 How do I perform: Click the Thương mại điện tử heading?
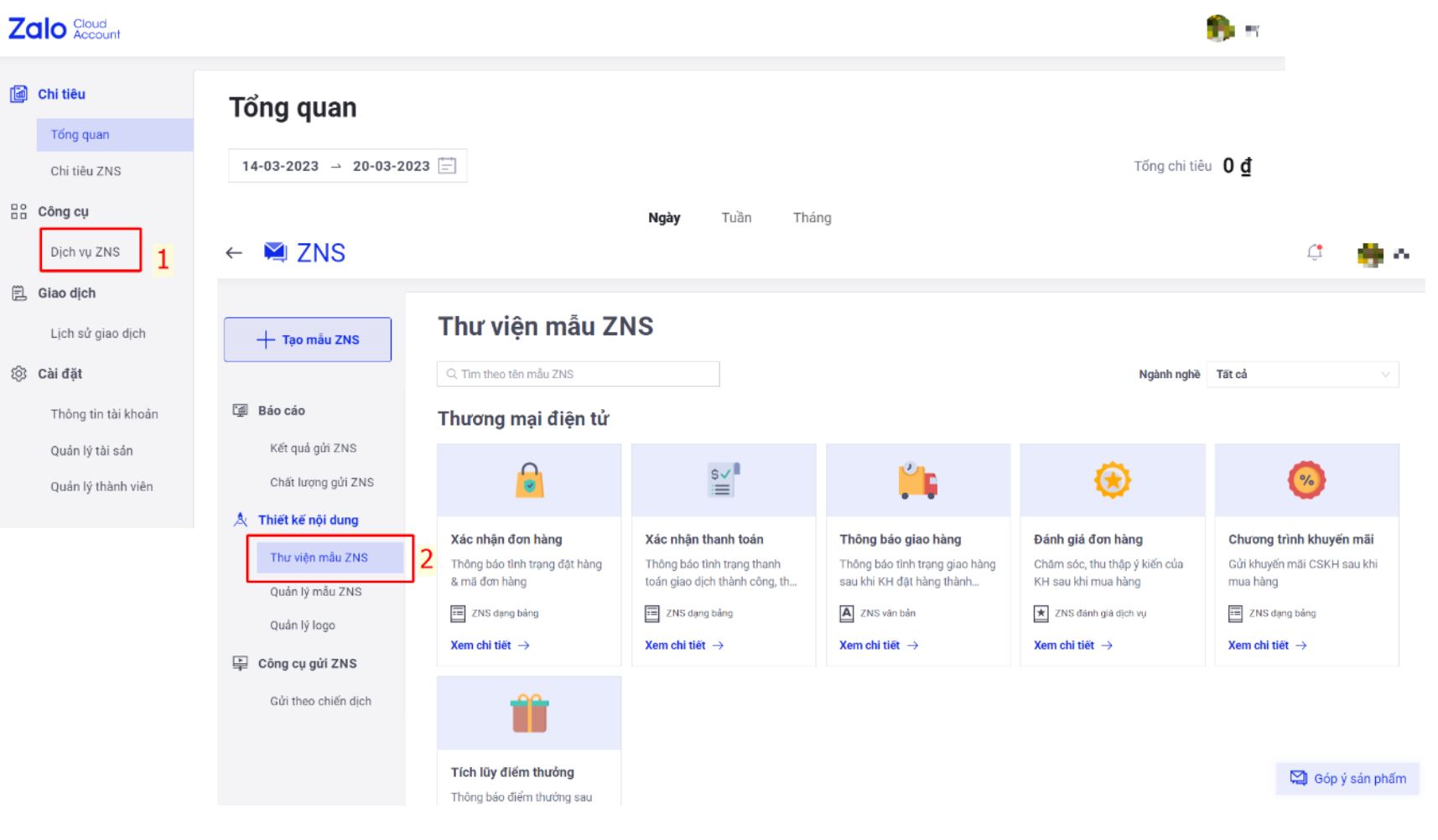click(x=523, y=418)
